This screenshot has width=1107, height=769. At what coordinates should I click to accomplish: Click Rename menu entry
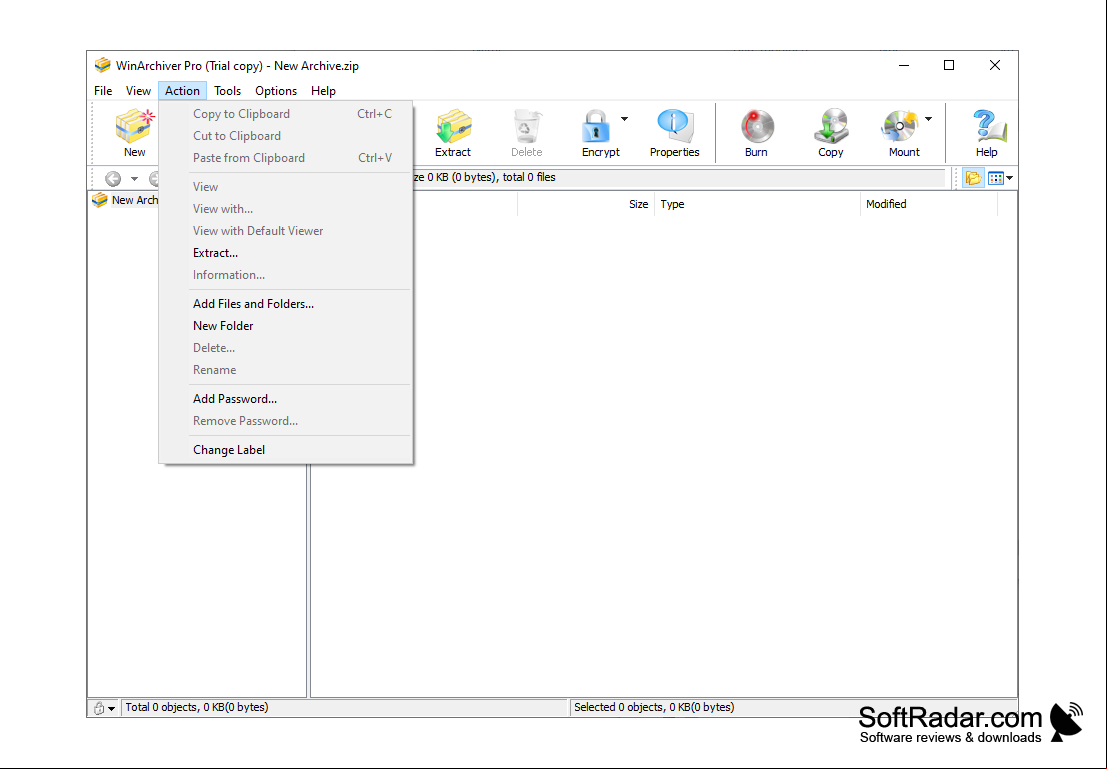click(285, 369)
